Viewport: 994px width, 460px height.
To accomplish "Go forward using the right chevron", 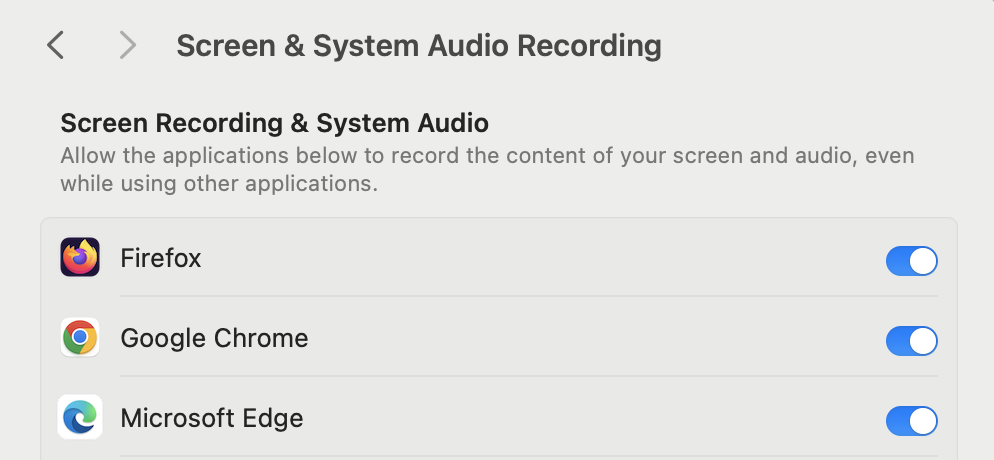I will click(x=127, y=46).
